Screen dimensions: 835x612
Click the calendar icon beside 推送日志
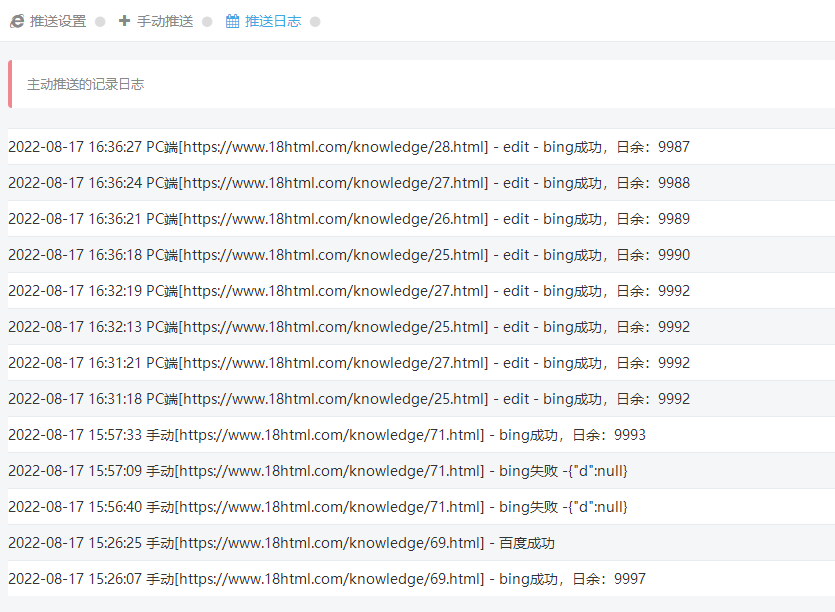tap(232, 21)
